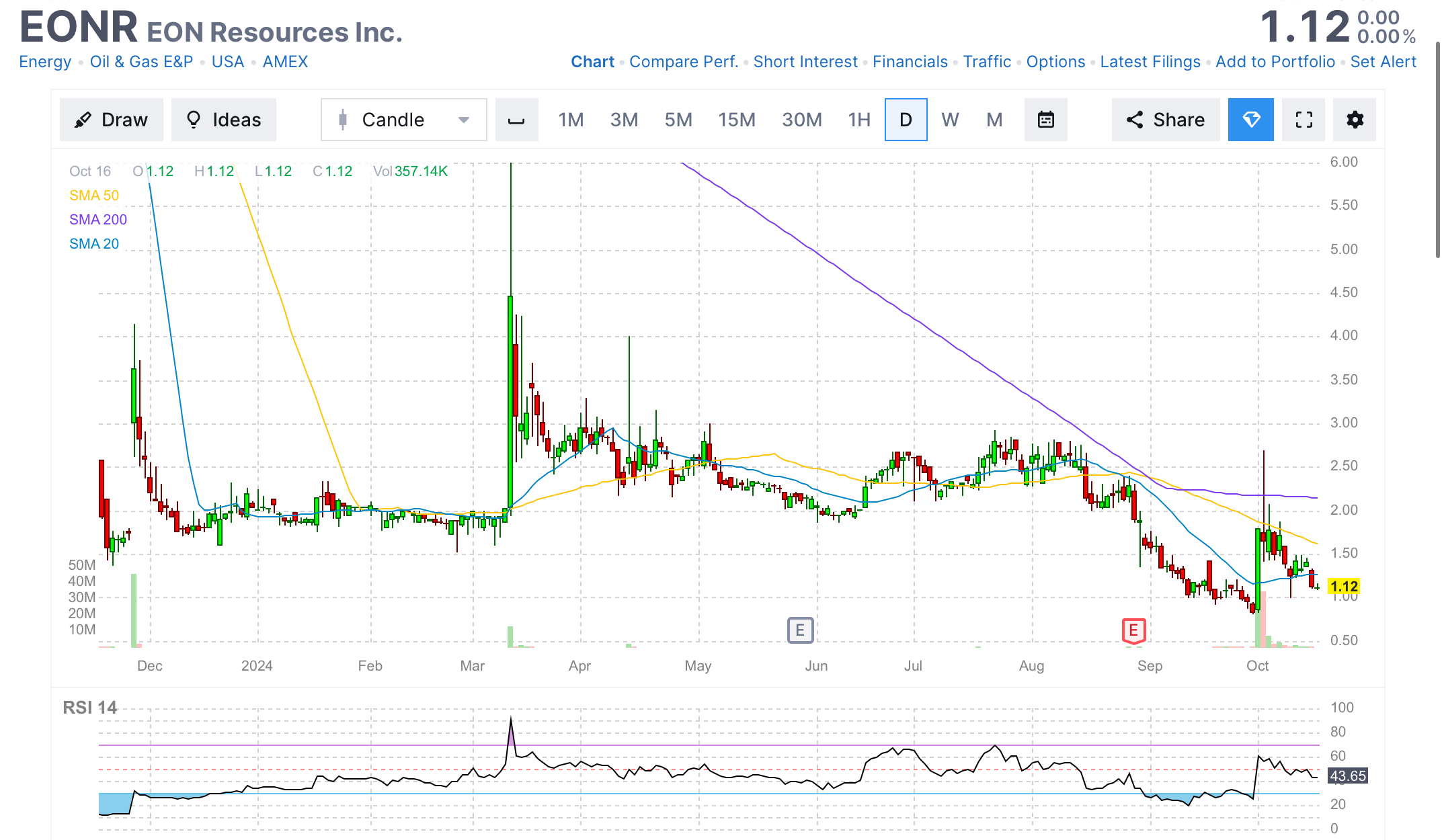The height and width of the screenshot is (840, 1444).
Task: Click the yellow 1.12 price label
Action: (x=1342, y=586)
